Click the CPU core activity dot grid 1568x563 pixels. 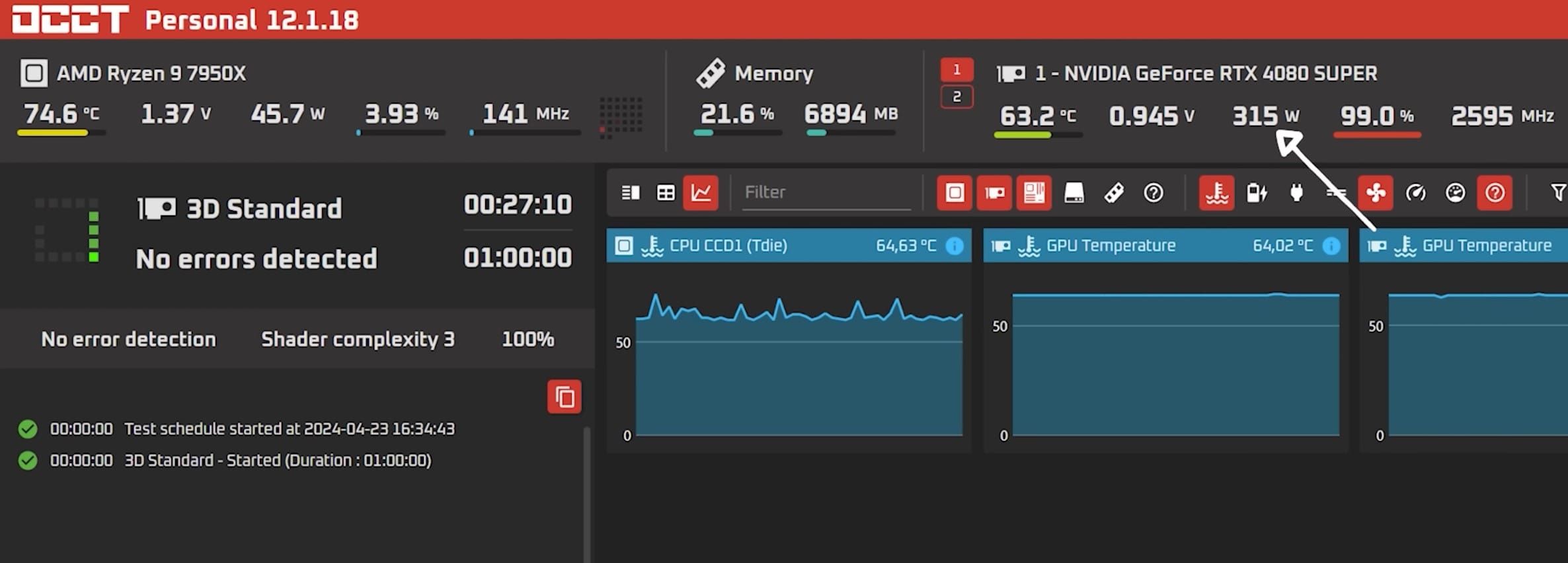click(x=620, y=118)
